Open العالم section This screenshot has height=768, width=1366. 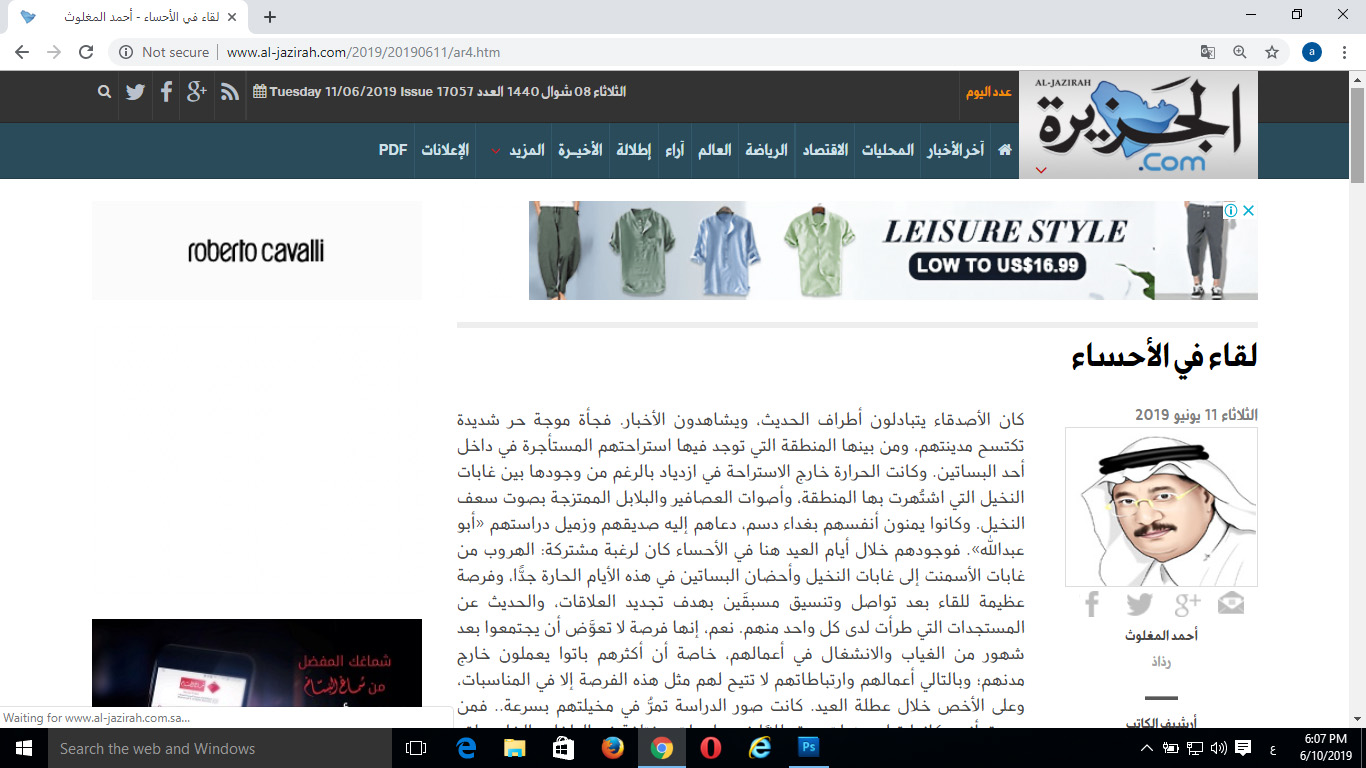click(x=714, y=150)
